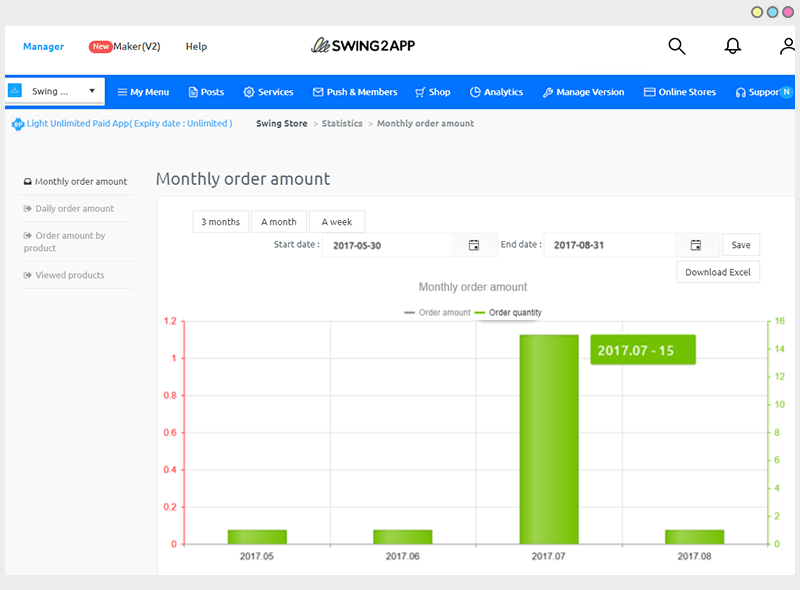The image size is (800, 590).
Task: Open Start date calendar picker icon
Action: (x=474, y=245)
